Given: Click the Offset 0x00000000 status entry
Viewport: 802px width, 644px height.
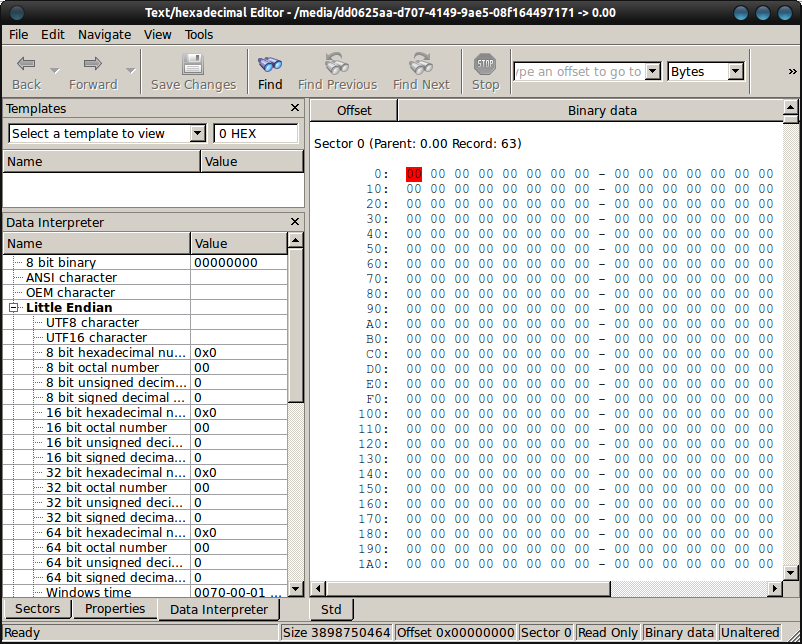Looking at the screenshot, I should pos(456,633).
